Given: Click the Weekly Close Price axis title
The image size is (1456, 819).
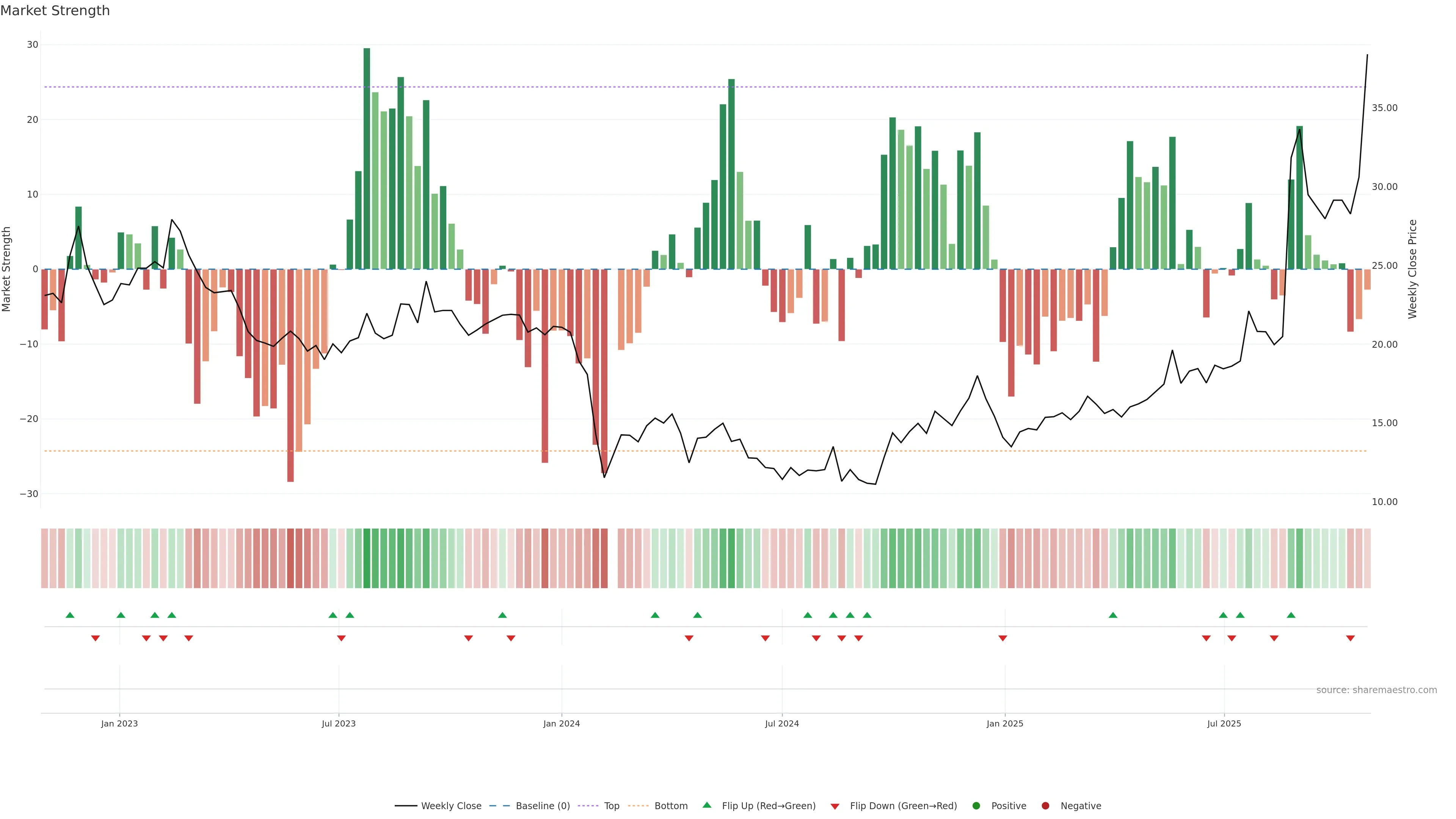Looking at the screenshot, I should pyautogui.click(x=1412, y=269).
